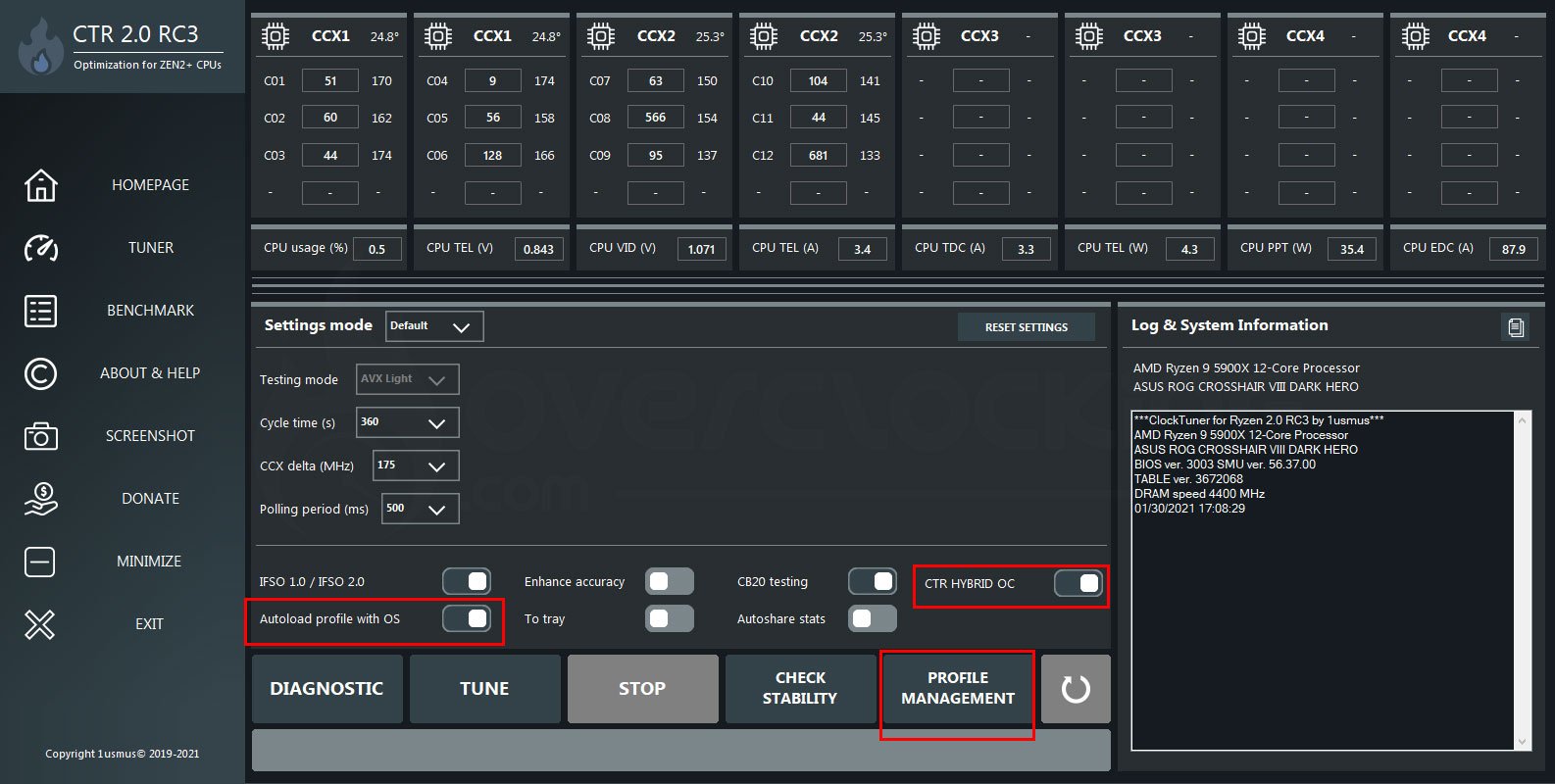Enable Enhance accuracy switch
This screenshot has width=1555, height=784.
[670, 581]
